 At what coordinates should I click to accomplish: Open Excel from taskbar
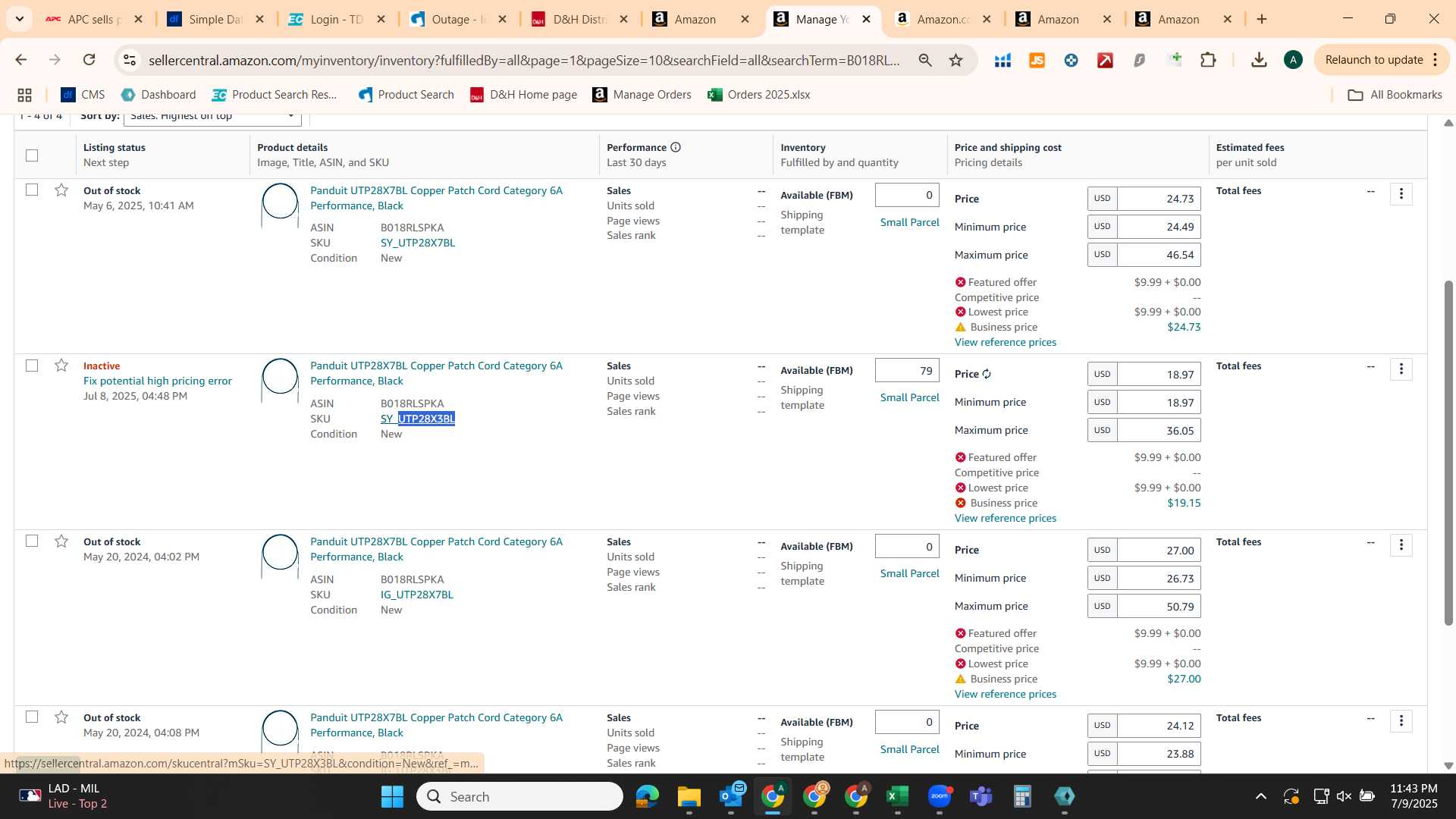click(x=897, y=796)
